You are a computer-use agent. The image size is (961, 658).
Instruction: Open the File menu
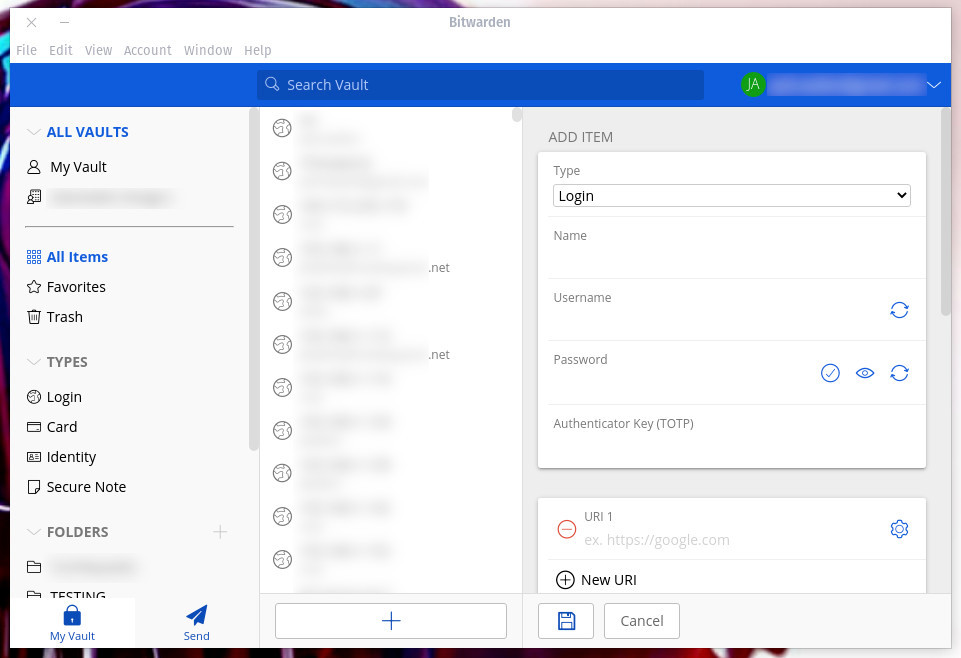(x=26, y=50)
